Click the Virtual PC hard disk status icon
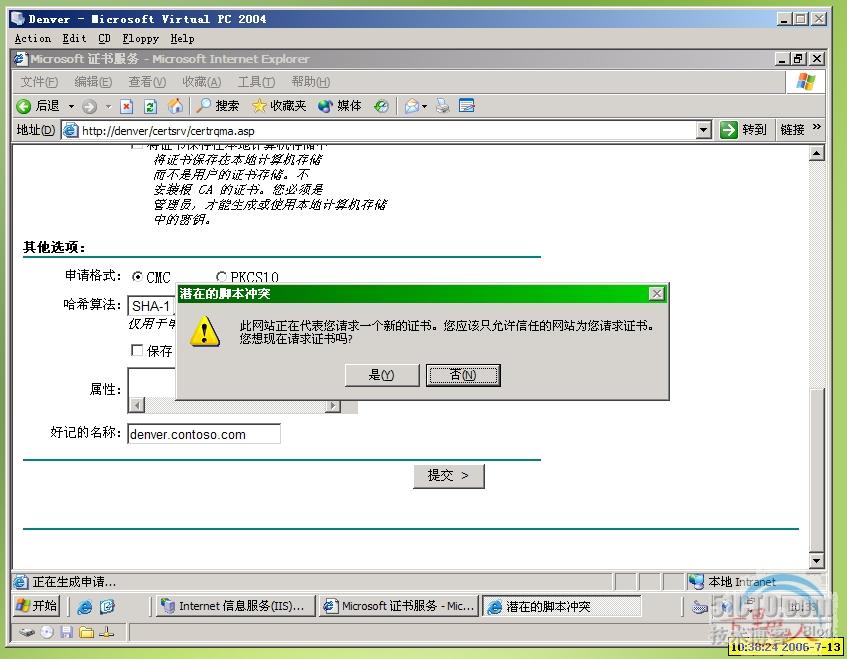Image resolution: width=847 pixels, height=659 pixels. coord(27,632)
